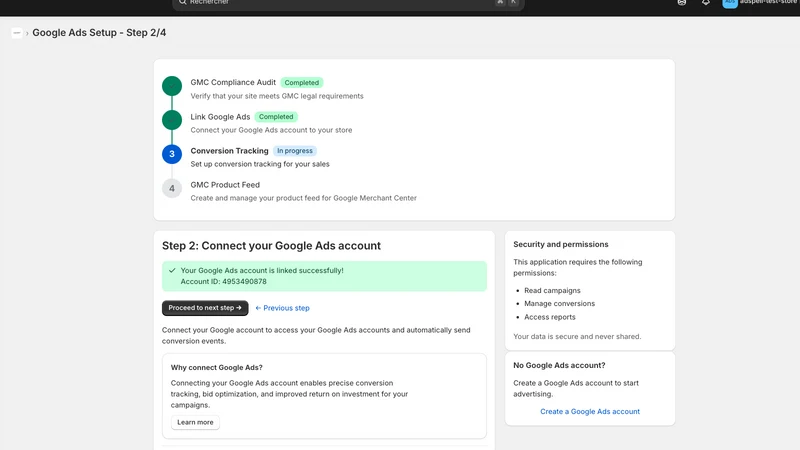The image size is (800, 450).
Task: Click Completed badge next to GMC Compliance Audit
Action: 302,83
